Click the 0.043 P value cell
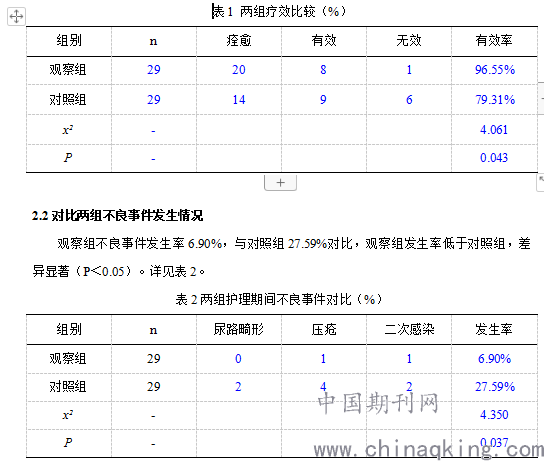544x461 pixels. (494, 158)
